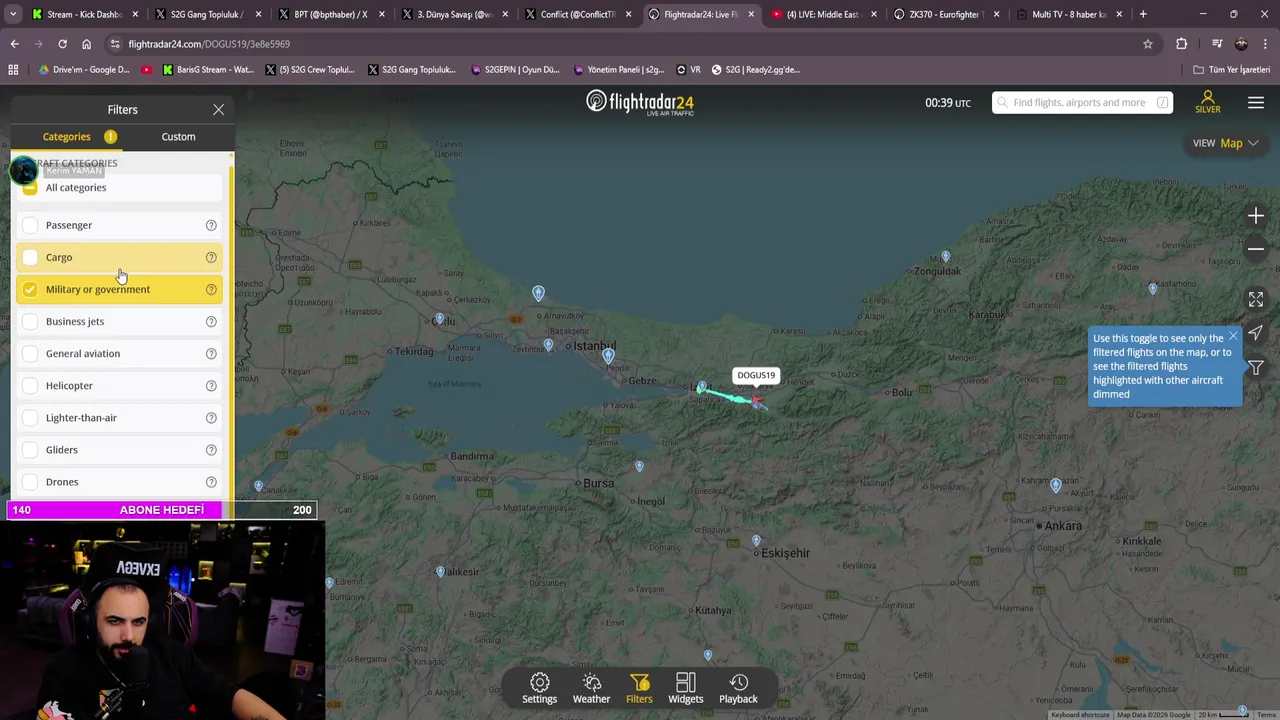The image size is (1280, 720).
Task: Open the browser tab list dropdown arrow
Action: 13,14
